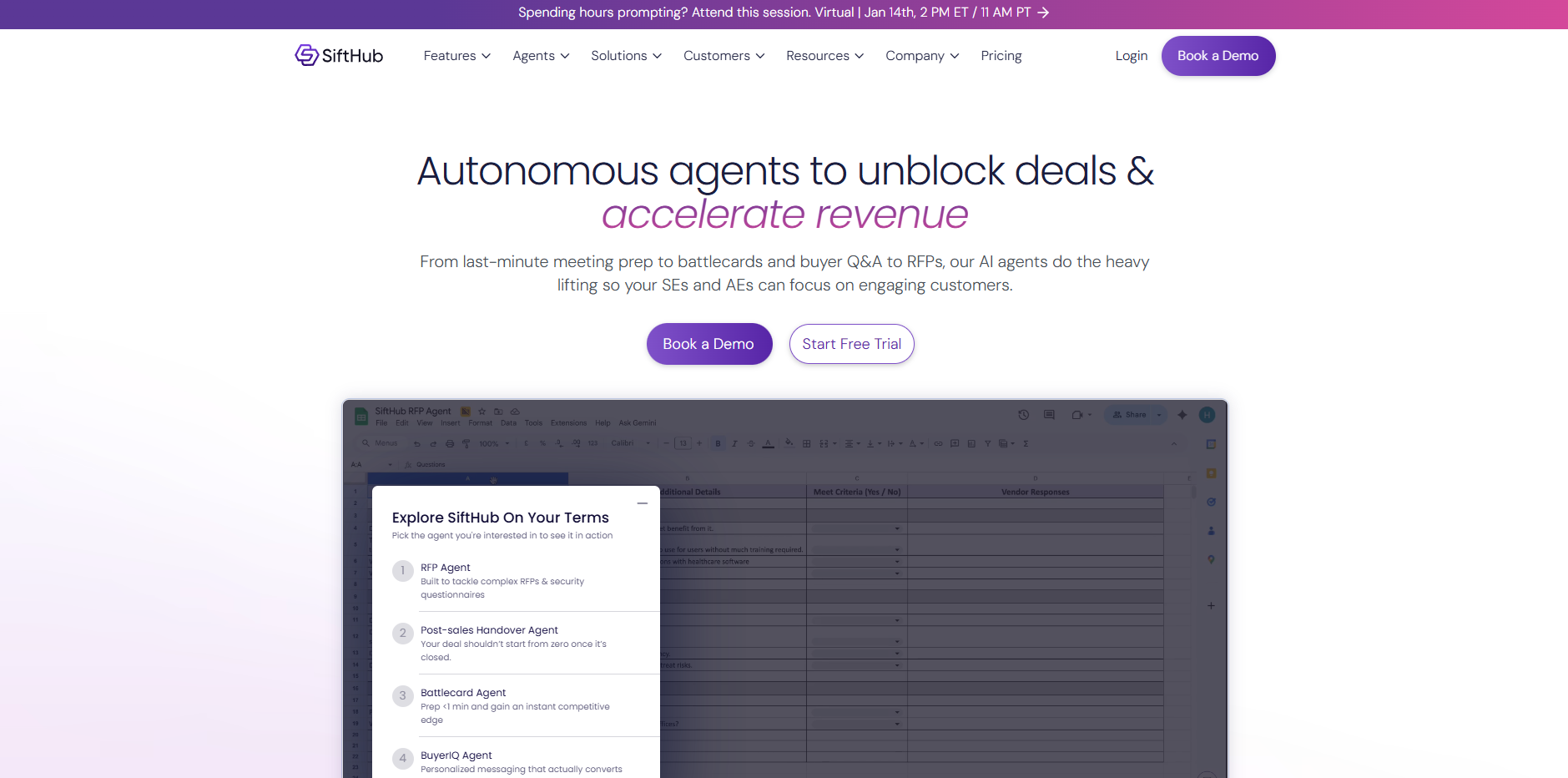Click the Login link

(1132, 56)
